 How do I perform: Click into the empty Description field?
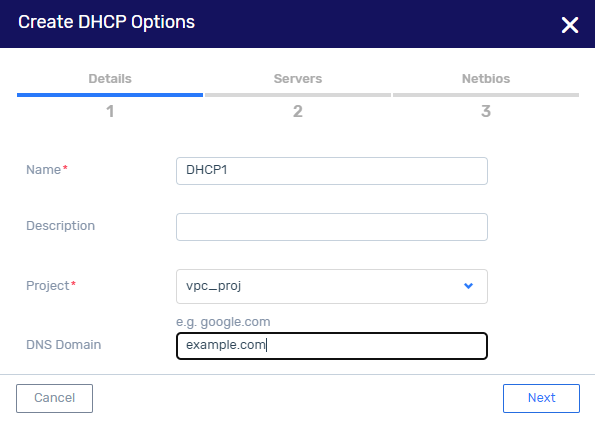point(332,227)
